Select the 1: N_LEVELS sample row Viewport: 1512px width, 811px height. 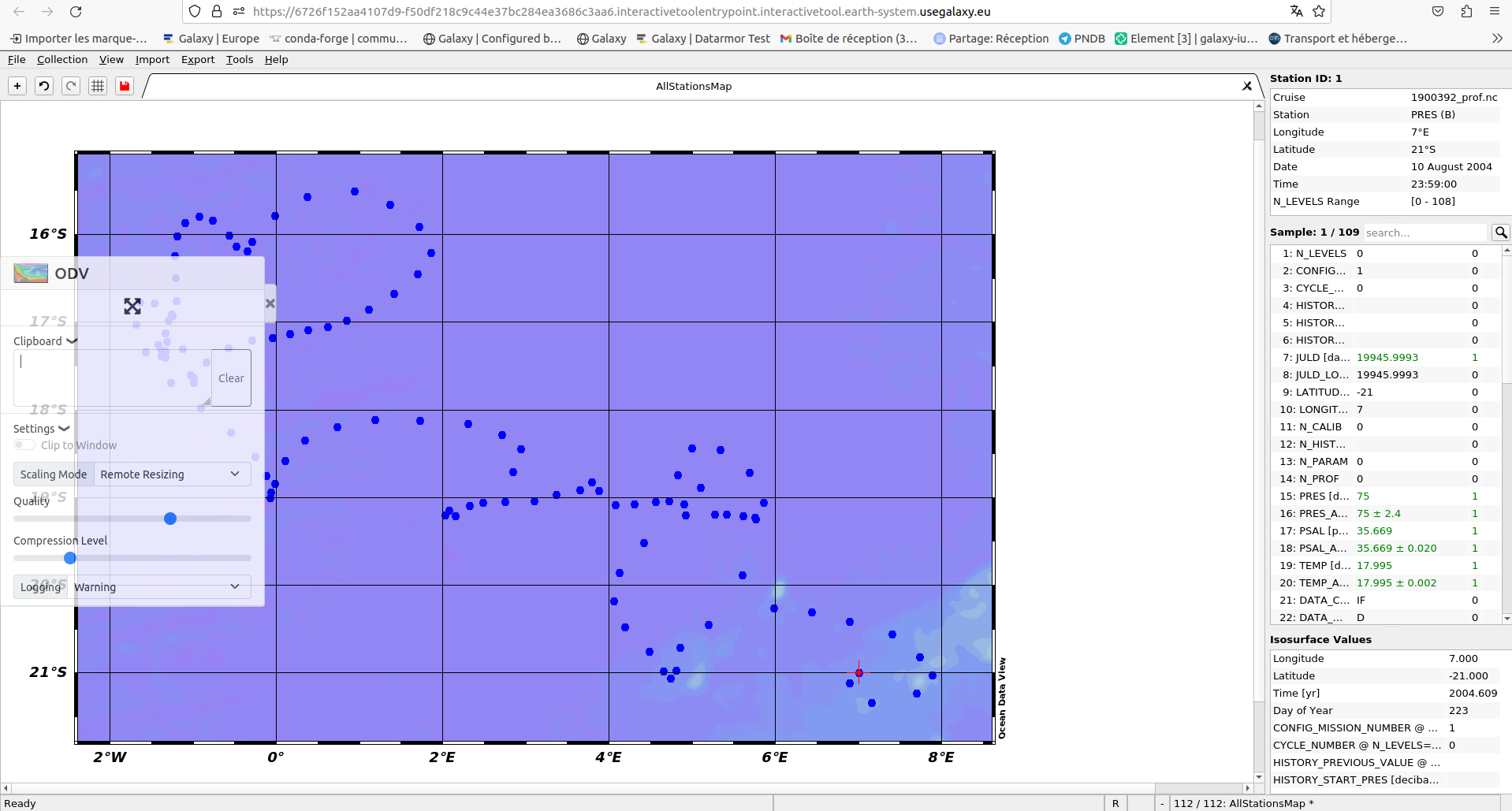coord(1386,254)
